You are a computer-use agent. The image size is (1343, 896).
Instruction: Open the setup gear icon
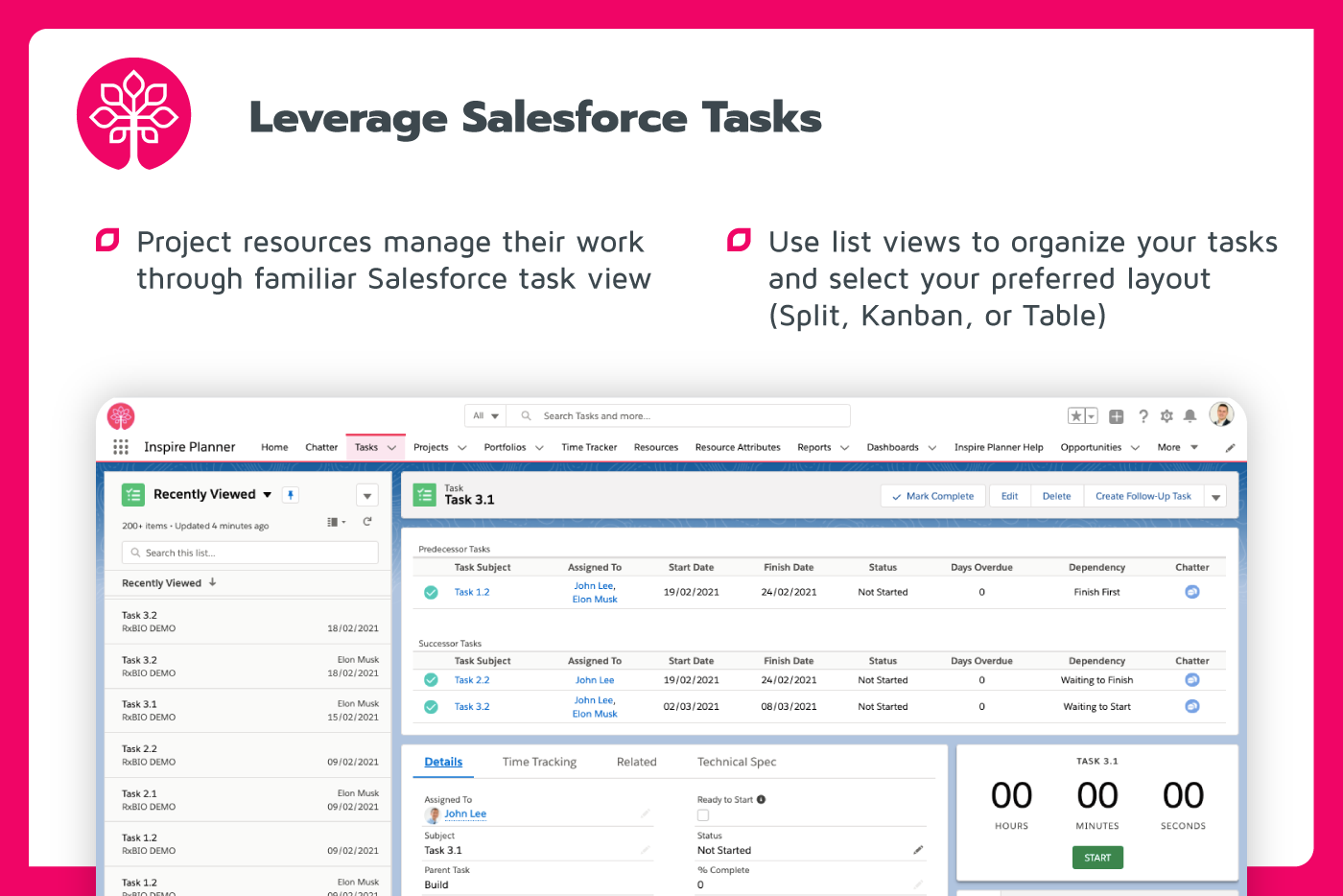pos(1166,416)
